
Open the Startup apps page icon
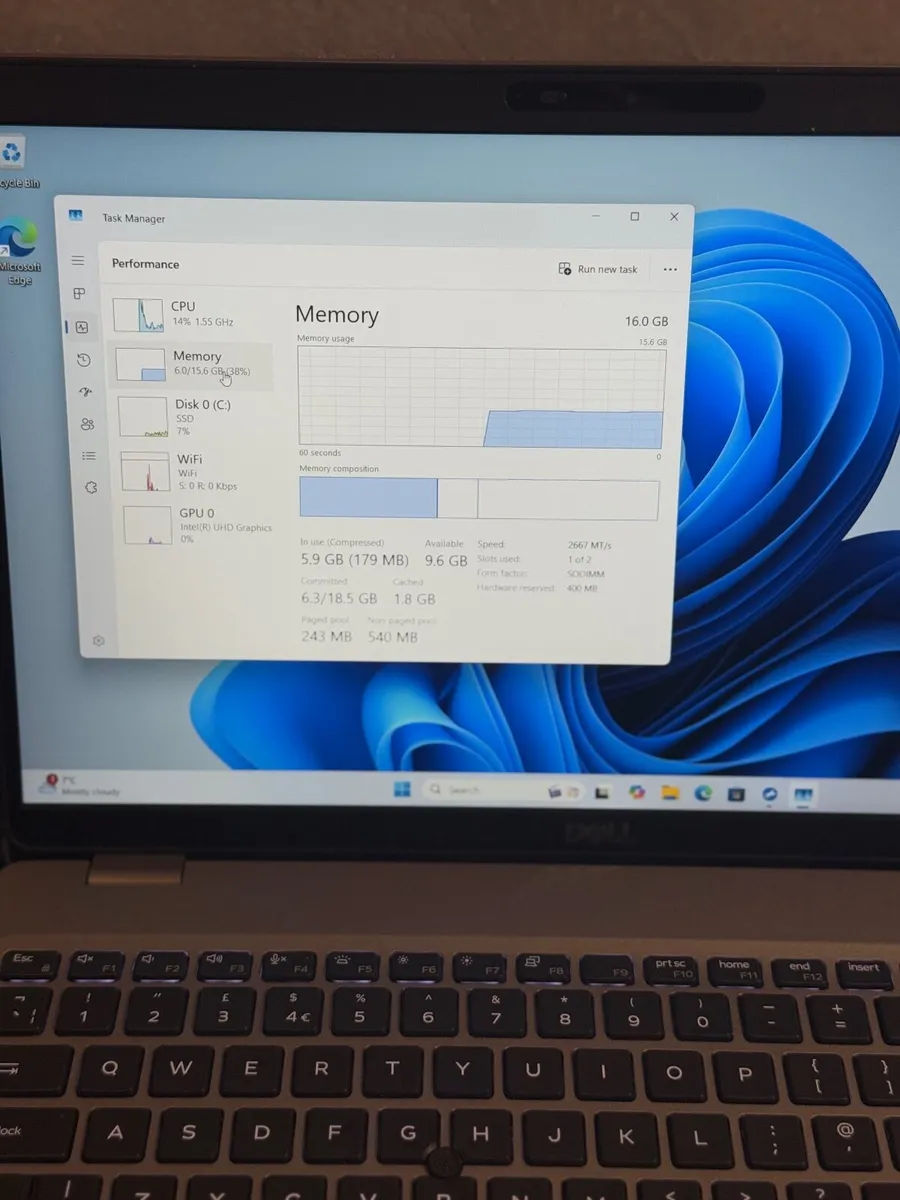pyautogui.click(x=86, y=392)
